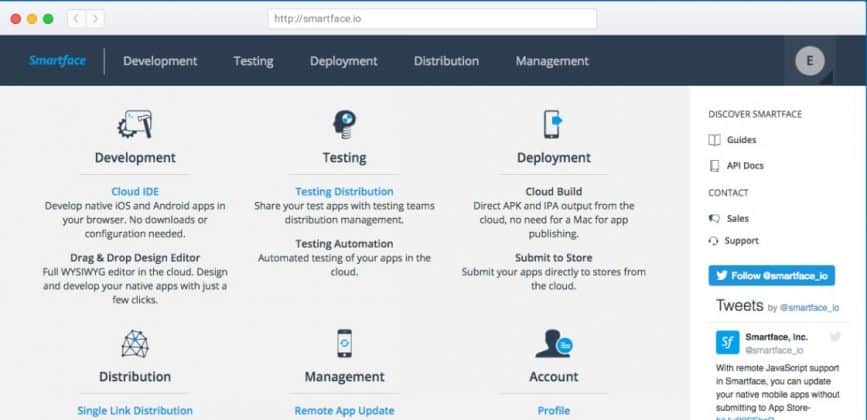The height and width of the screenshot is (420, 867).
Task: Click the Management phone sync icon
Action: [x=344, y=344]
